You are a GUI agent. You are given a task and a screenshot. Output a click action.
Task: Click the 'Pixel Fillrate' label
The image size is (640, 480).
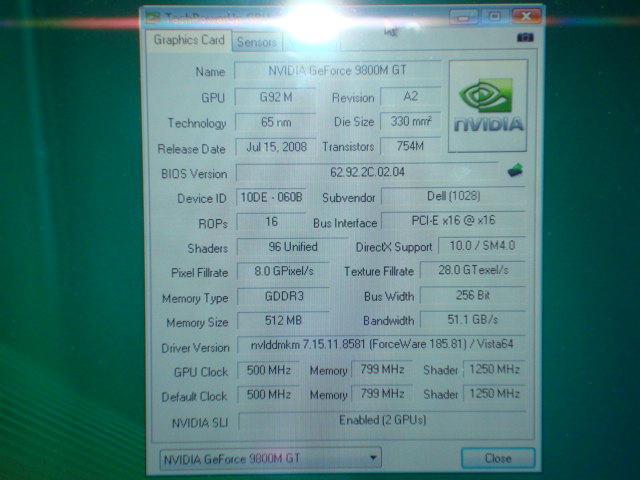(x=199, y=273)
